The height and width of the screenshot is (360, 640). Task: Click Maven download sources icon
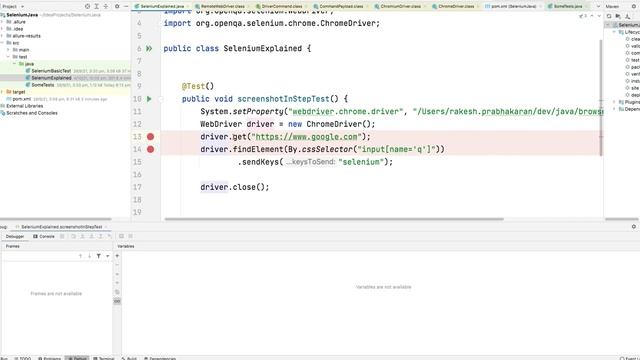tap(627, 16)
